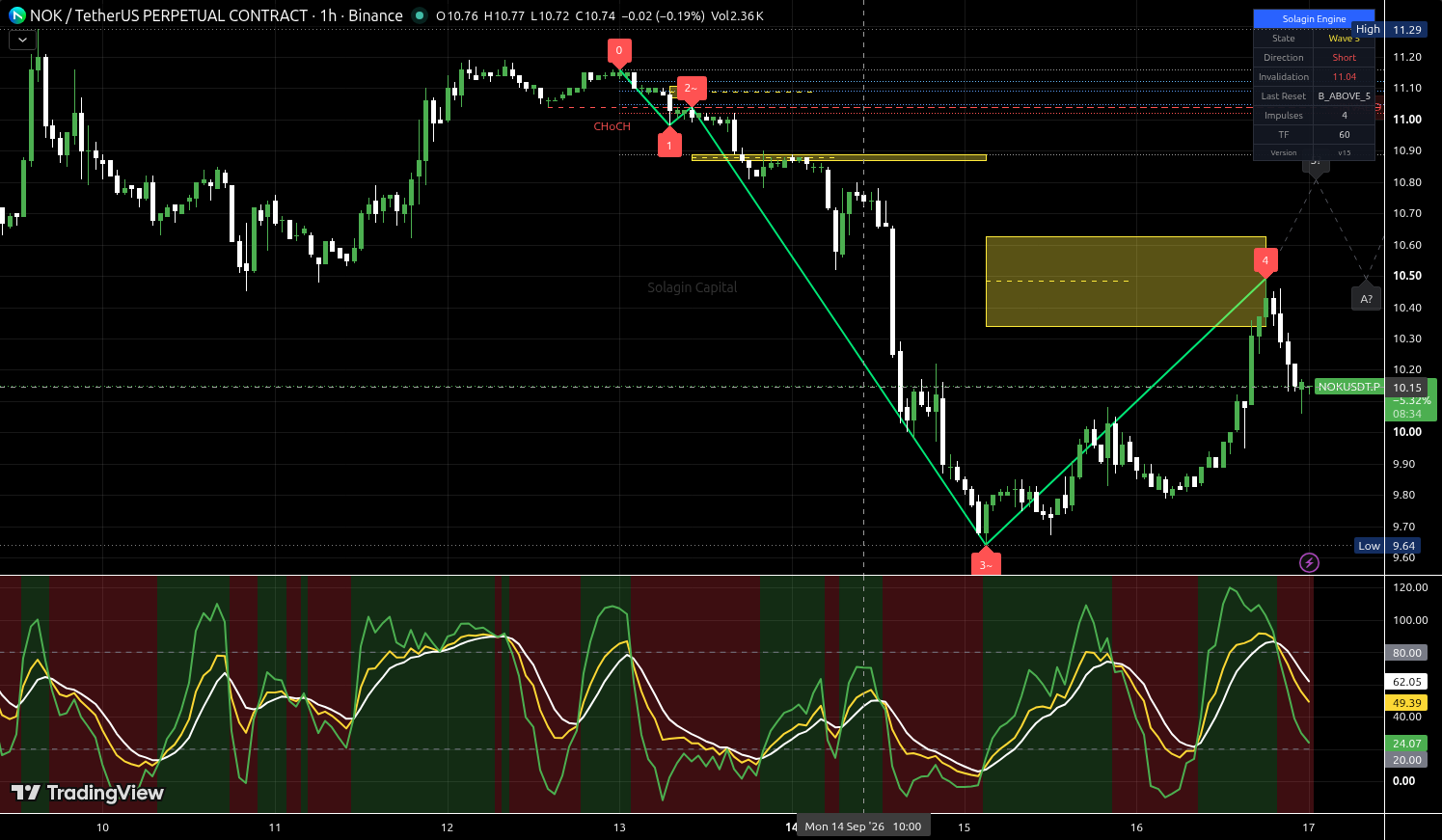Click the Mon 14 Sep '26 10:00 crosshair date
Viewport: 1442px width, 840px height.
point(863,826)
